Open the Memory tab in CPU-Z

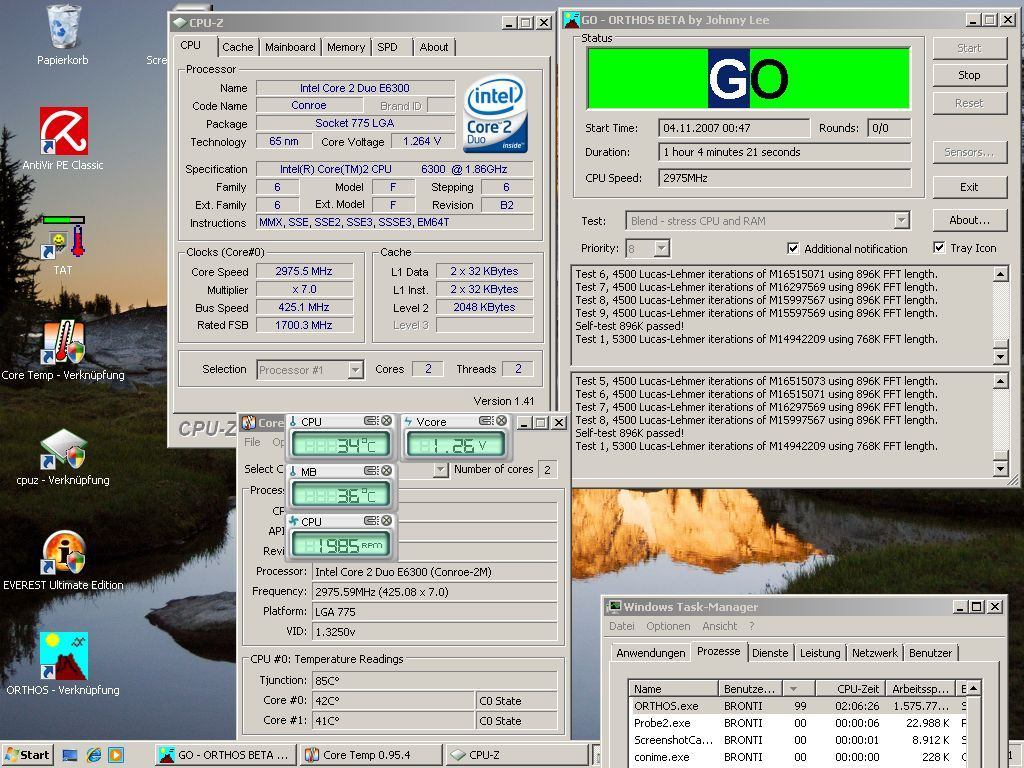[x=346, y=47]
